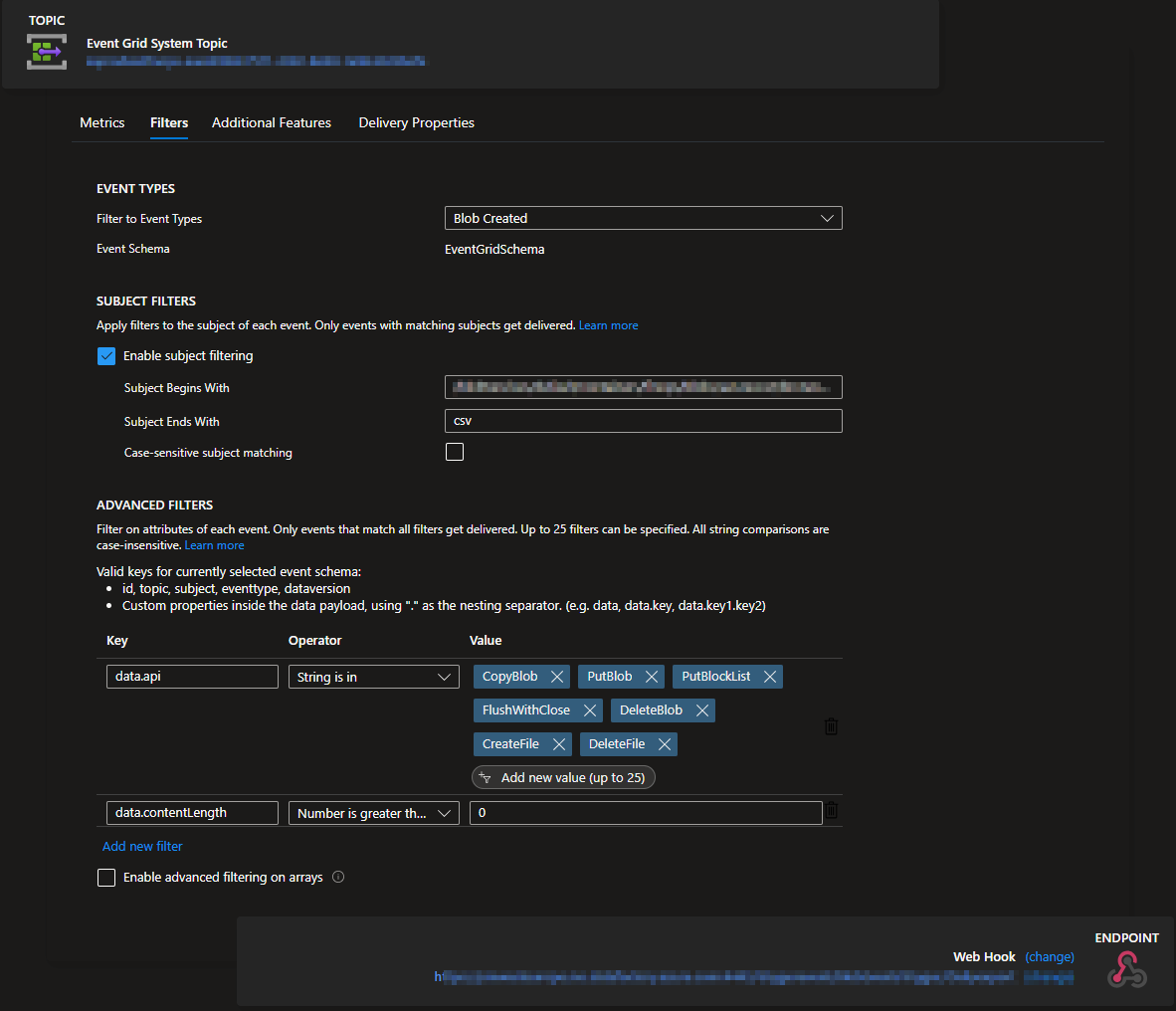Open the Delivery Properties tab

coord(416,122)
